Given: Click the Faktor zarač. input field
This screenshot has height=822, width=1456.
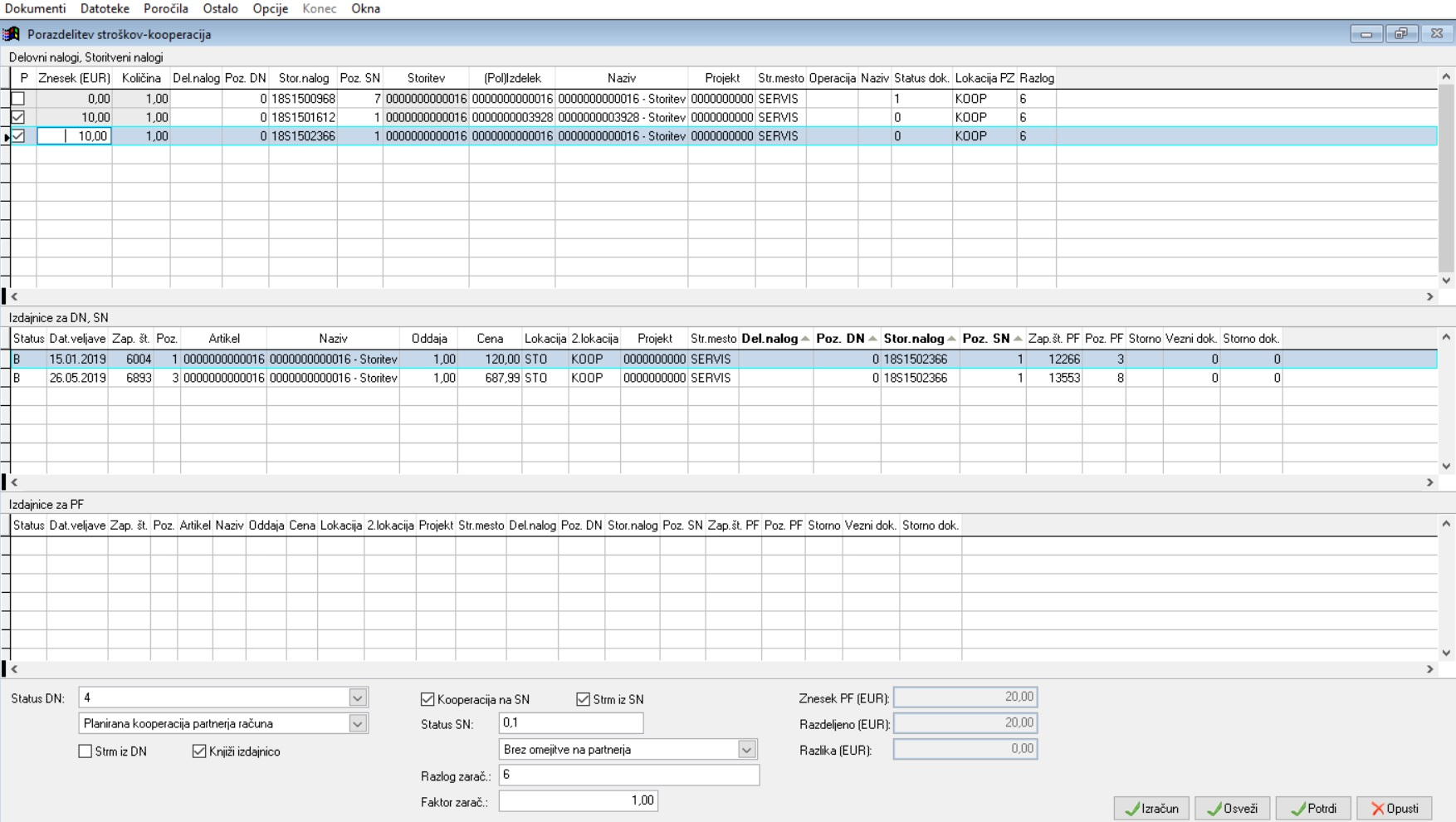Looking at the screenshot, I should (578, 801).
